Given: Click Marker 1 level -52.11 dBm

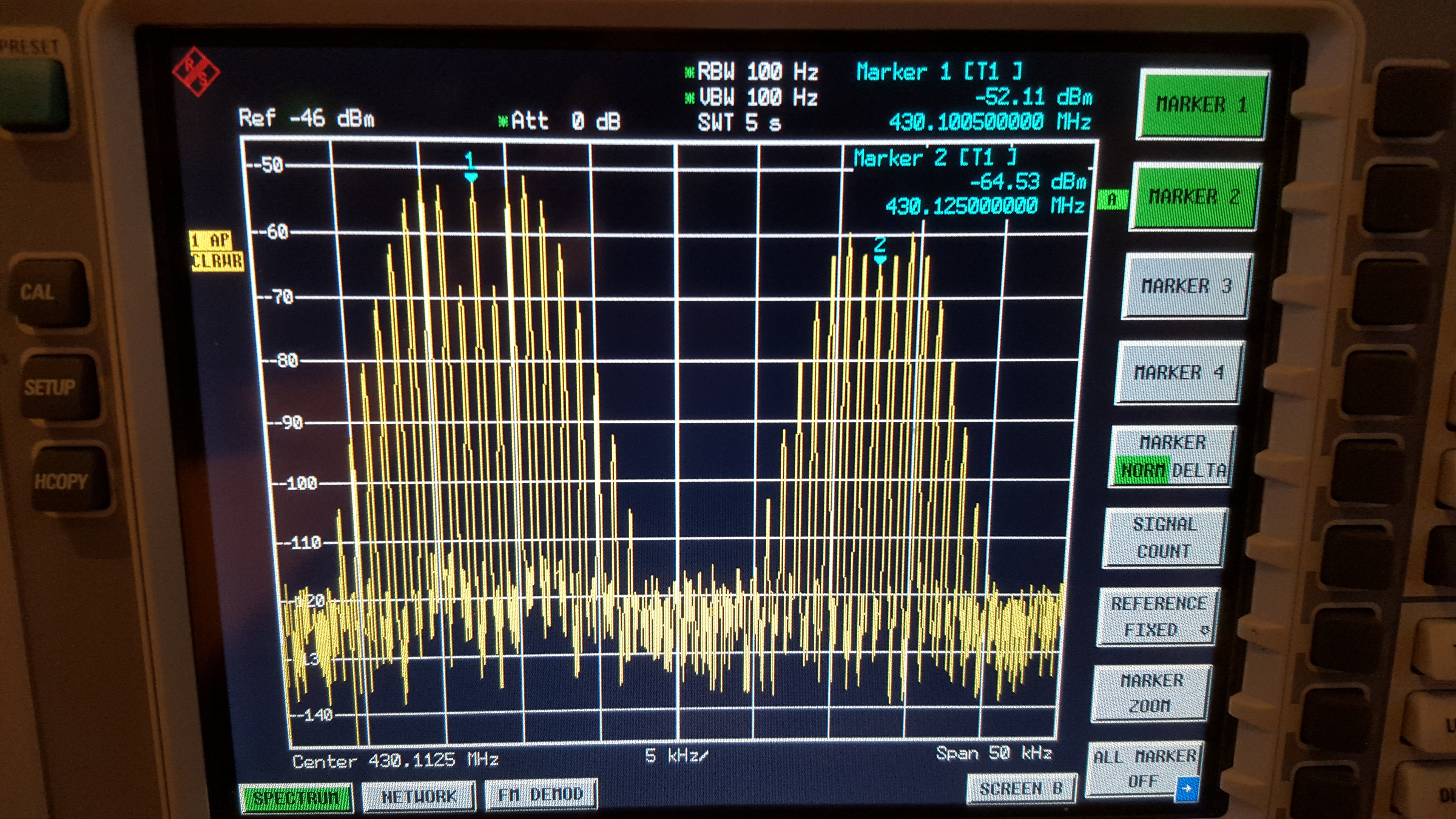Looking at the screenshot, I should pyautogui.click(x=1033, y=97).
